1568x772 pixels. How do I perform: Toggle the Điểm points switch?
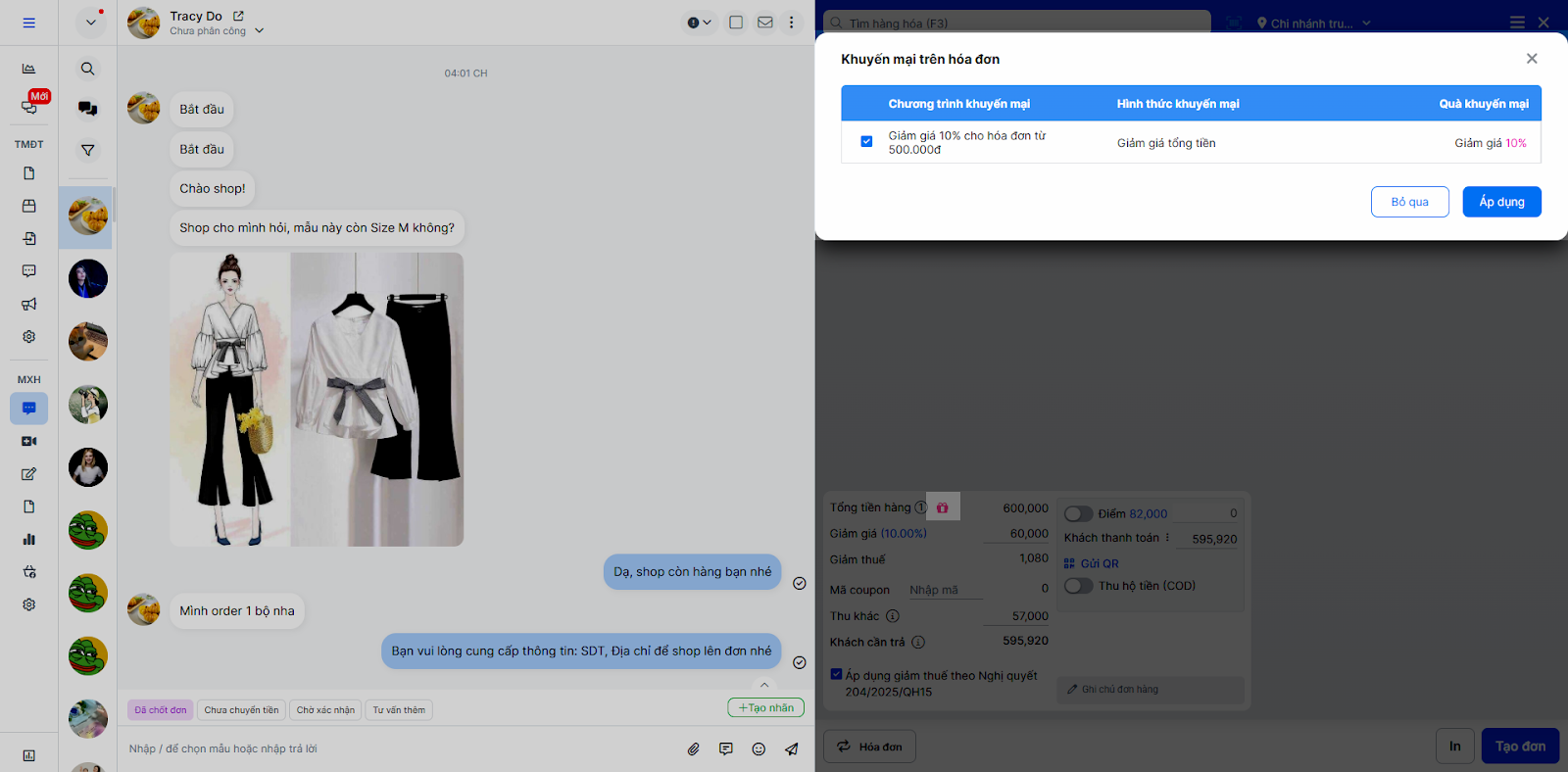tap(1078, 513)
